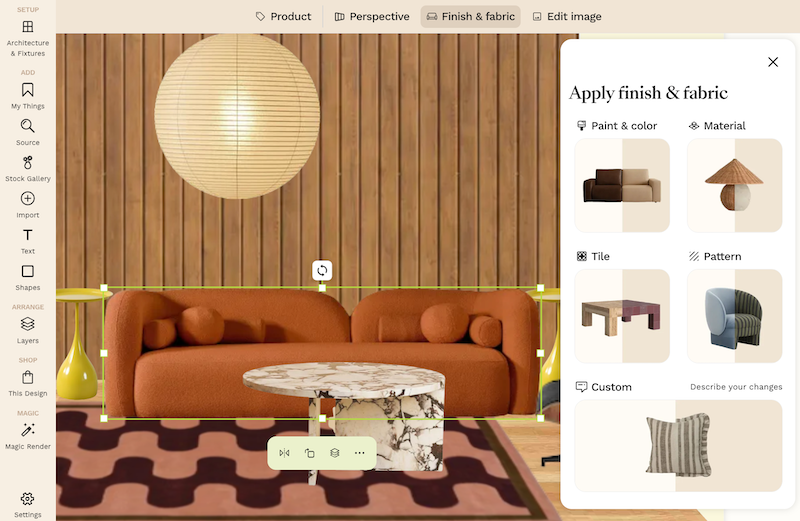Flip the selected sofa horizontally
This screenshot has width=800, height=521.
tap(285, 453)
